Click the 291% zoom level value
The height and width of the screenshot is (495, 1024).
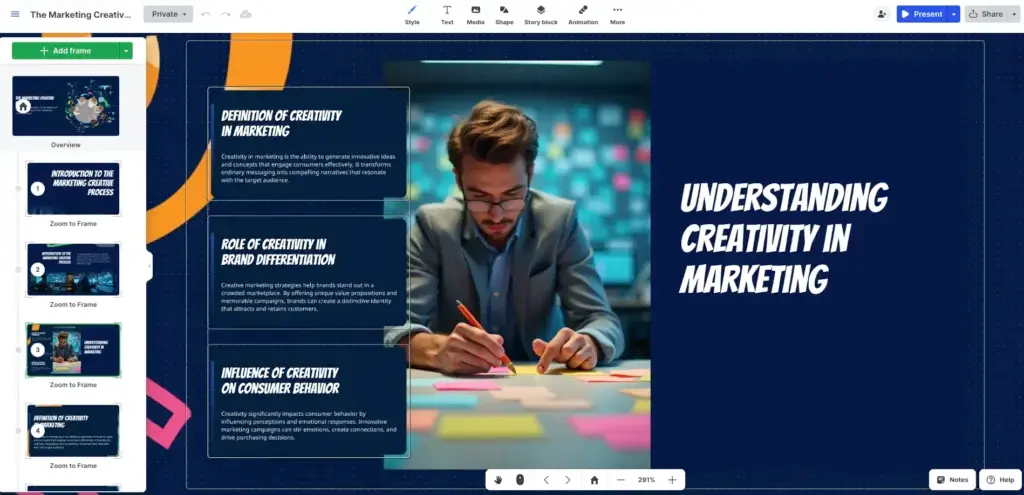[x=647, y=480]
